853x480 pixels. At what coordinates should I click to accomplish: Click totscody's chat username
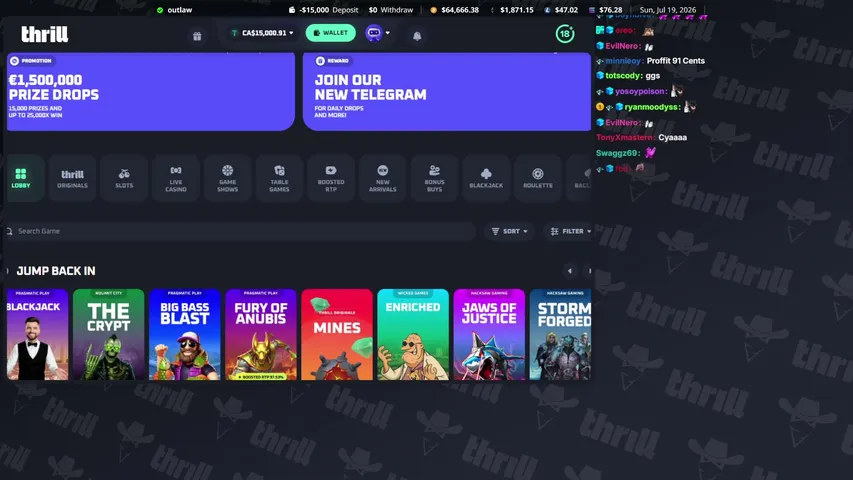[x=624, y=76]
